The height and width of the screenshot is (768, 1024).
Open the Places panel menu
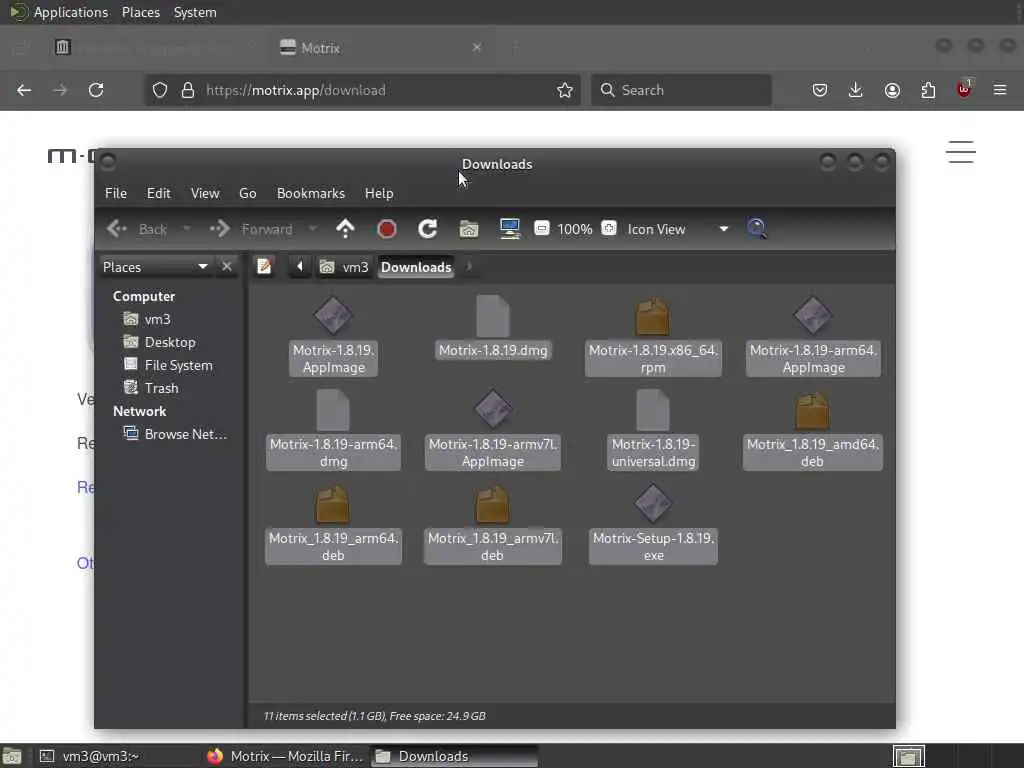pos(140,12)
